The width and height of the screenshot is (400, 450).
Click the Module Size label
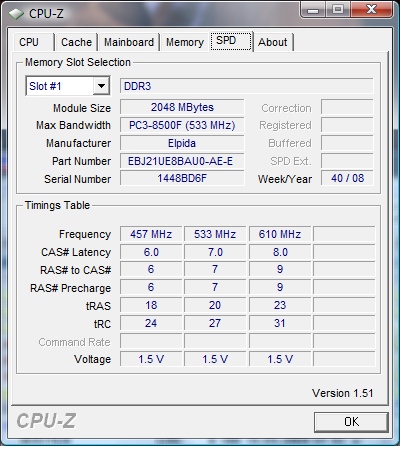point(82,108)
